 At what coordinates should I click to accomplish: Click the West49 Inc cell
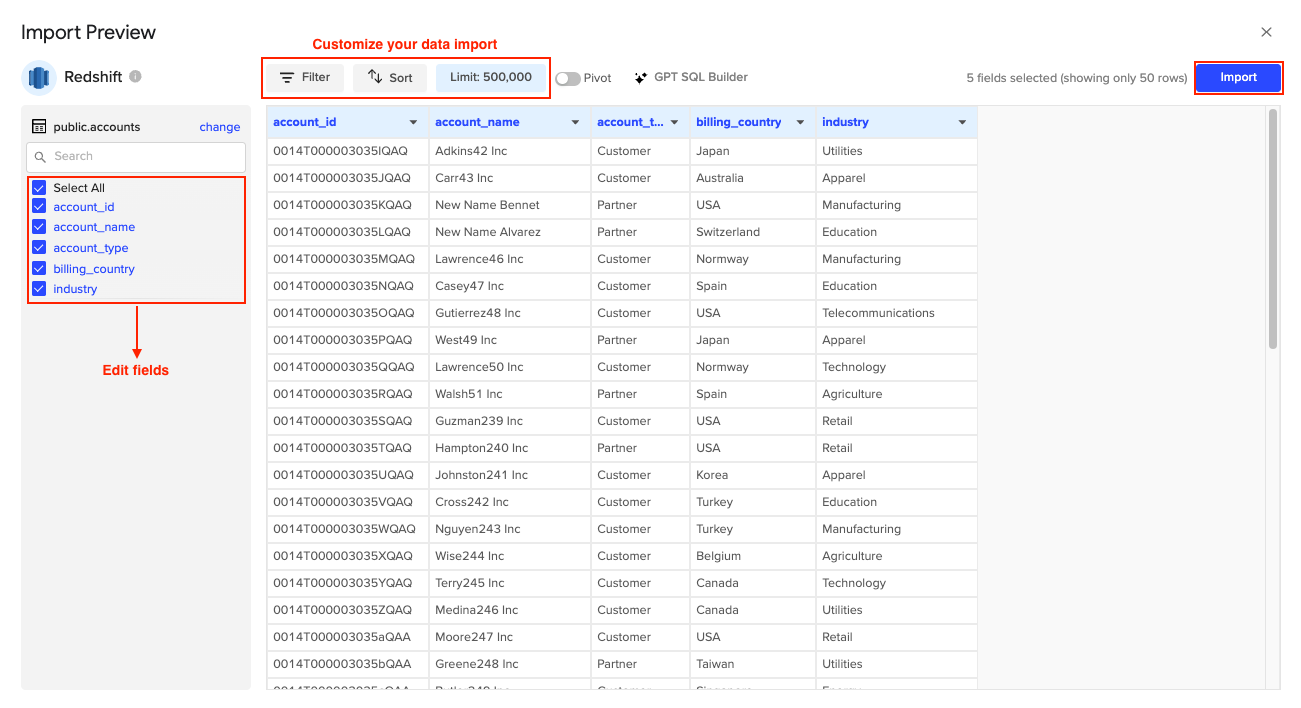pos(509,340)
